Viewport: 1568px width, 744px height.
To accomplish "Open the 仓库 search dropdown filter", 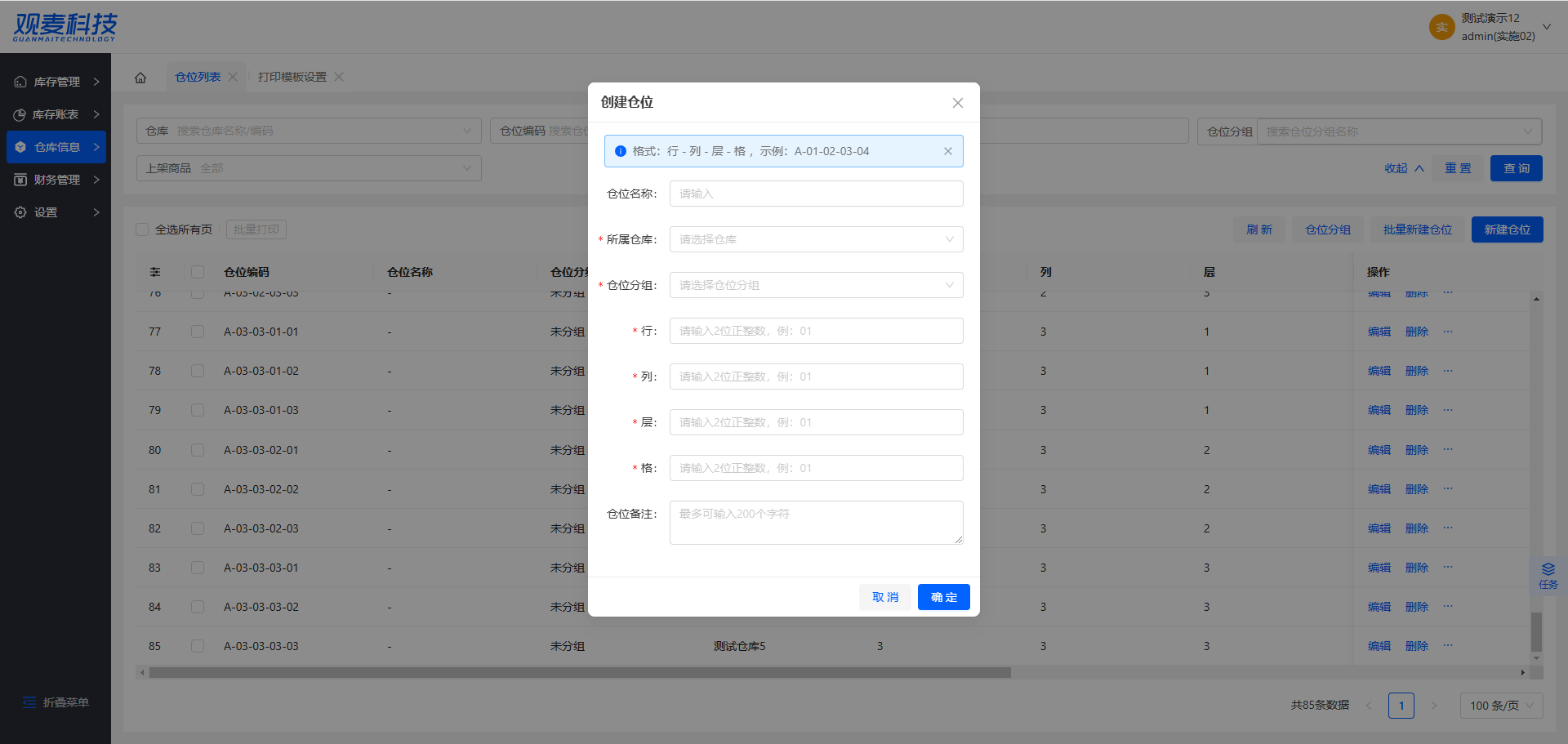I will click(x=309, y=131).
